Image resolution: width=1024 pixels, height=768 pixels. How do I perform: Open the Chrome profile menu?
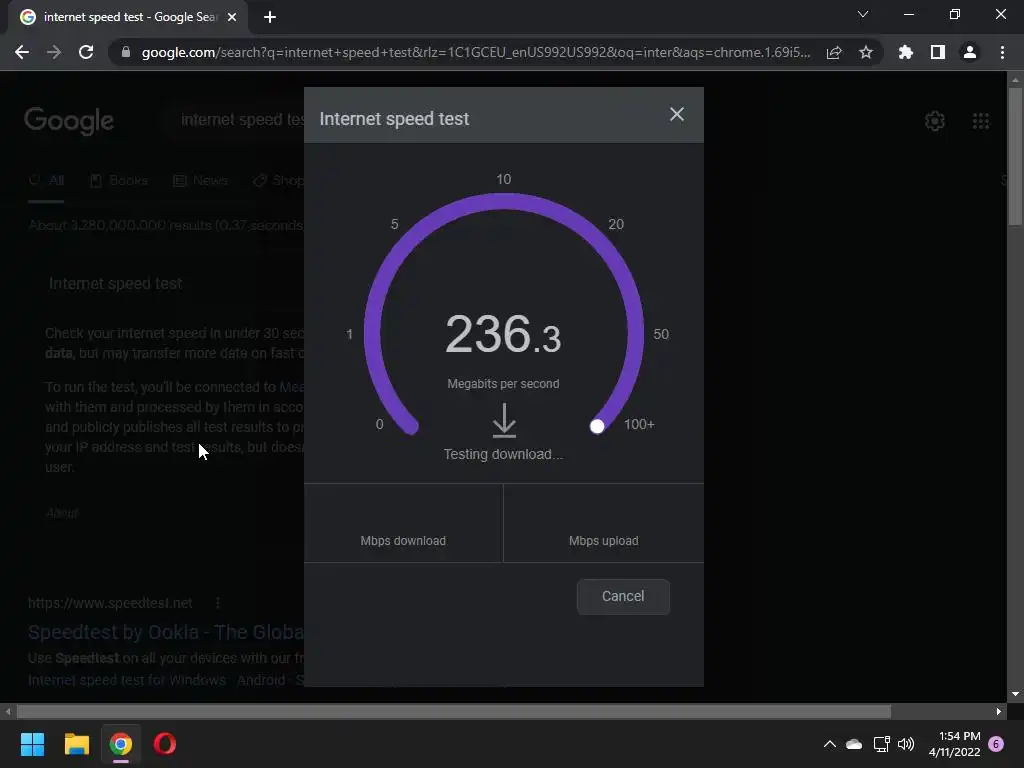point(970,52)
